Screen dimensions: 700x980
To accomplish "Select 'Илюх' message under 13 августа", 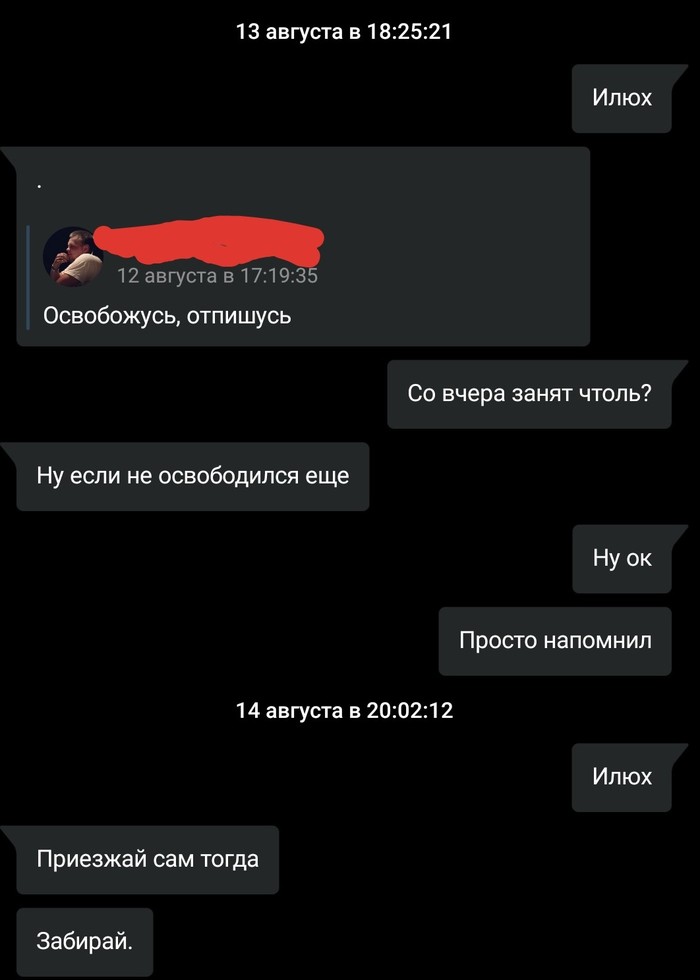I will pyautogui.click(x=622, y=98).
